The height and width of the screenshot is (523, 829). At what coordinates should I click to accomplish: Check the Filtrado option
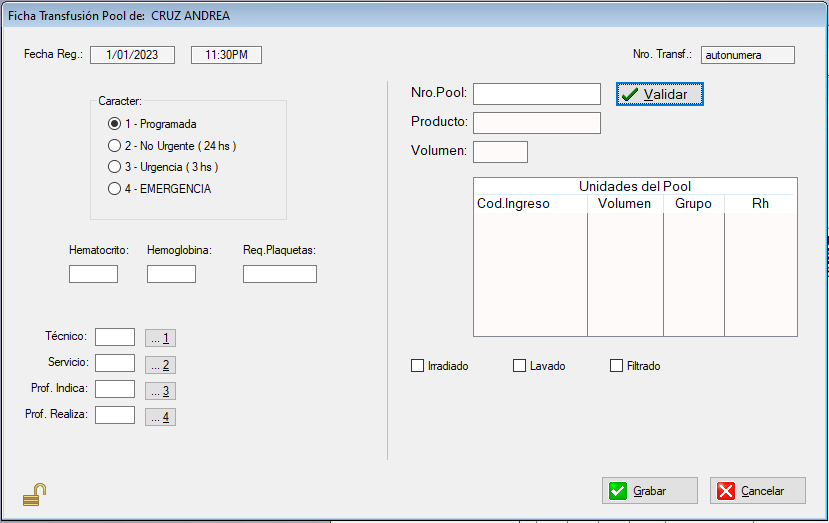[x=616, y=366]
